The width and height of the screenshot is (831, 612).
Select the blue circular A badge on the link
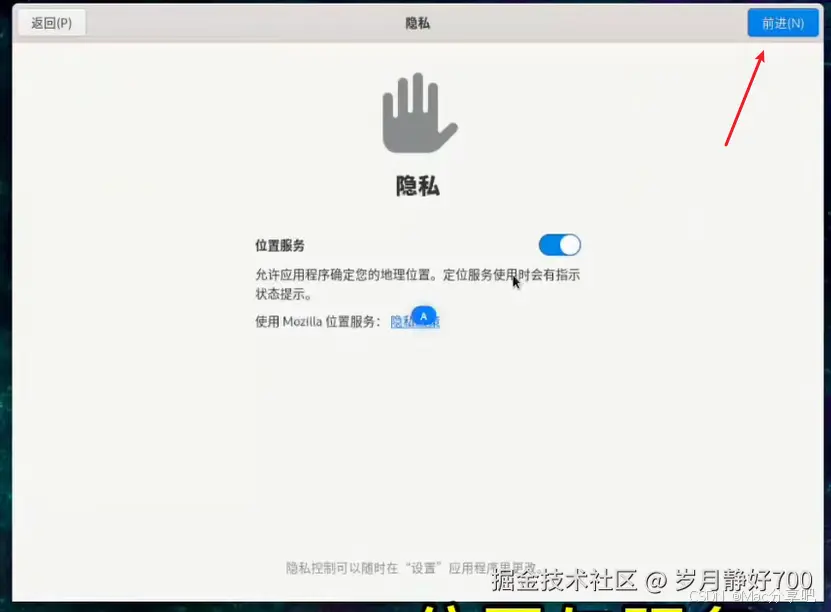[x=423, y=316]
